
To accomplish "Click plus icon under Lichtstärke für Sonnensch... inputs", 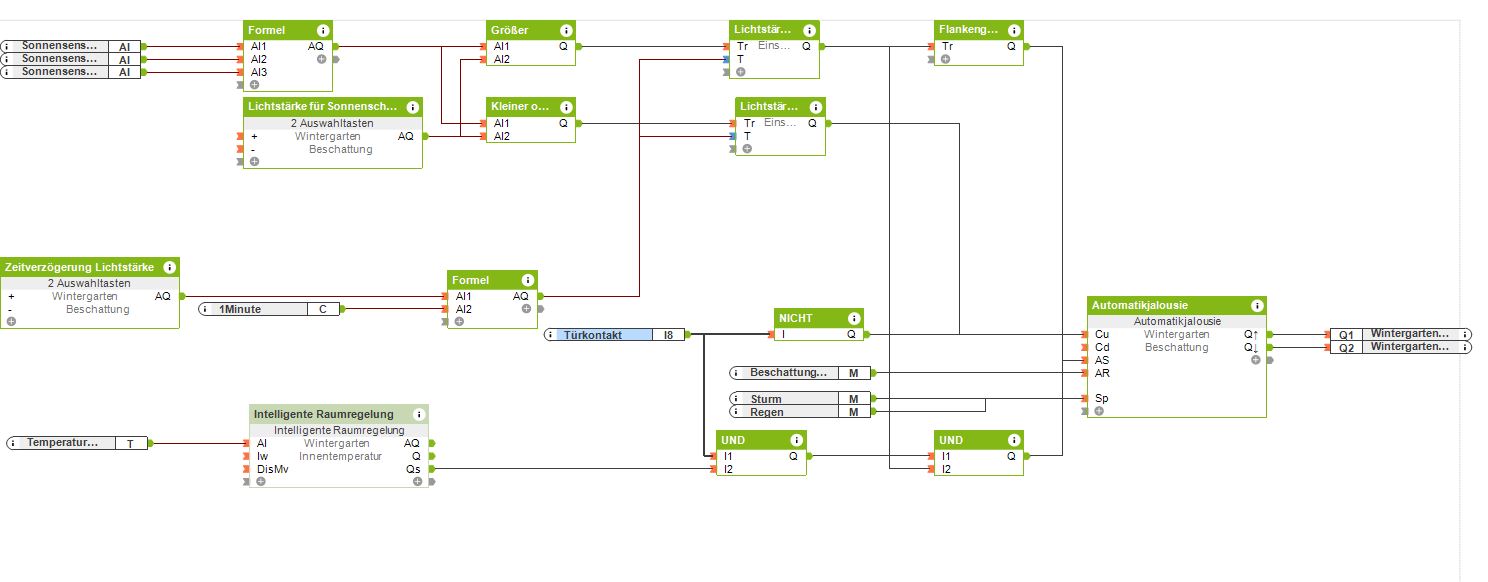I will point(254,162).
